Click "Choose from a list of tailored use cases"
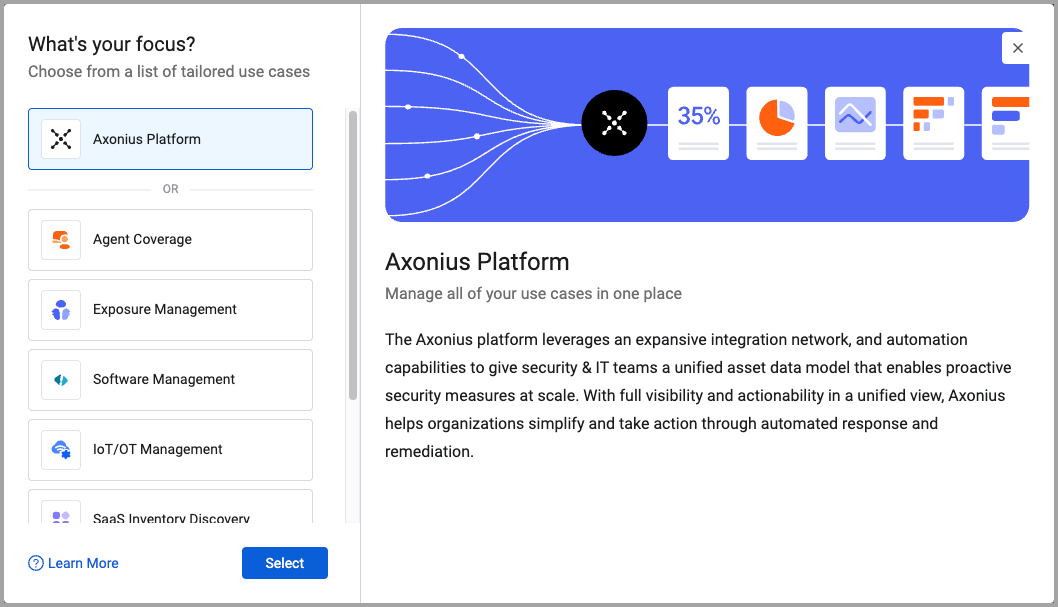This screenshot has height=607, width=1058. [x=169, y=71]
